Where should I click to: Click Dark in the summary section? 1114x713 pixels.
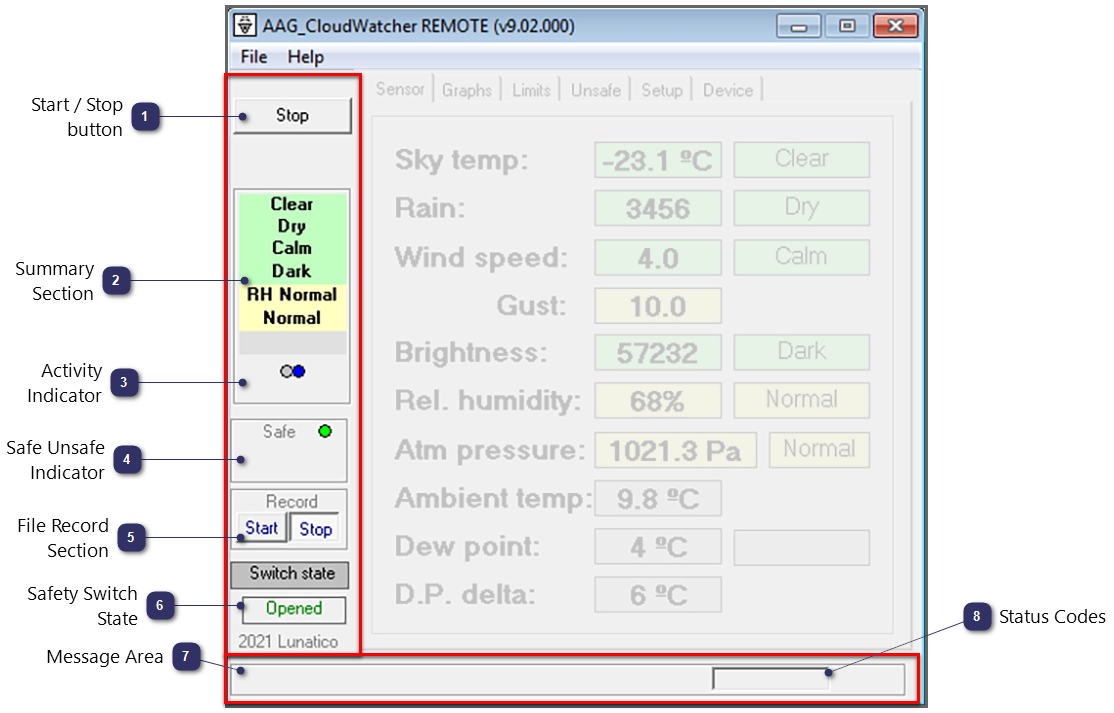(x=292, y=271)
